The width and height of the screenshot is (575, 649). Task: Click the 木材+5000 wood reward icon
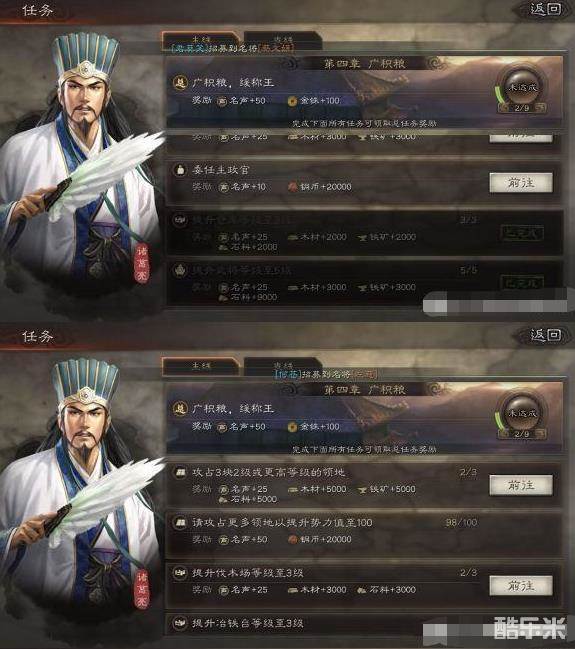click(x=293, y=489)
